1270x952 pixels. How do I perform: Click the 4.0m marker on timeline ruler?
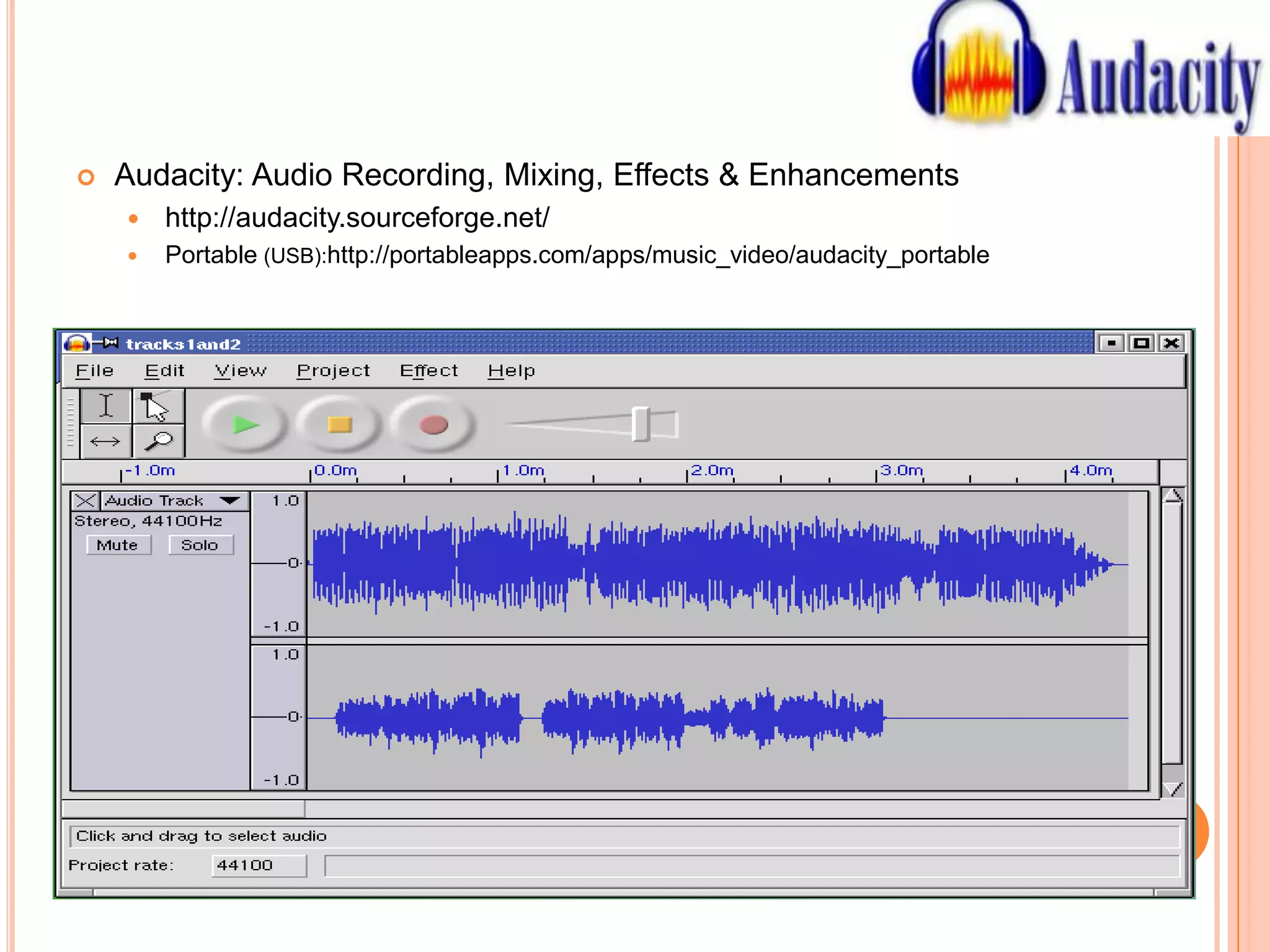point(1090,471)
